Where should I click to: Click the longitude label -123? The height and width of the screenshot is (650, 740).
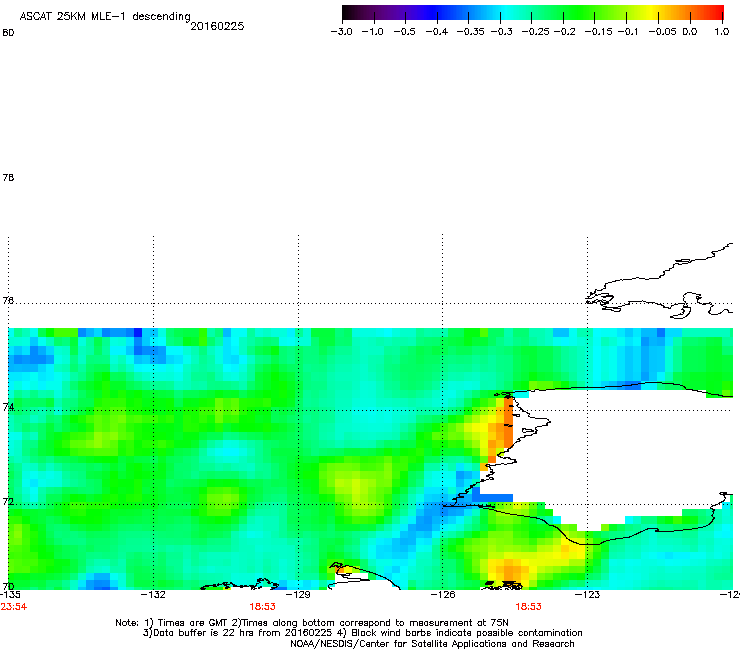(x=587, y=594)
